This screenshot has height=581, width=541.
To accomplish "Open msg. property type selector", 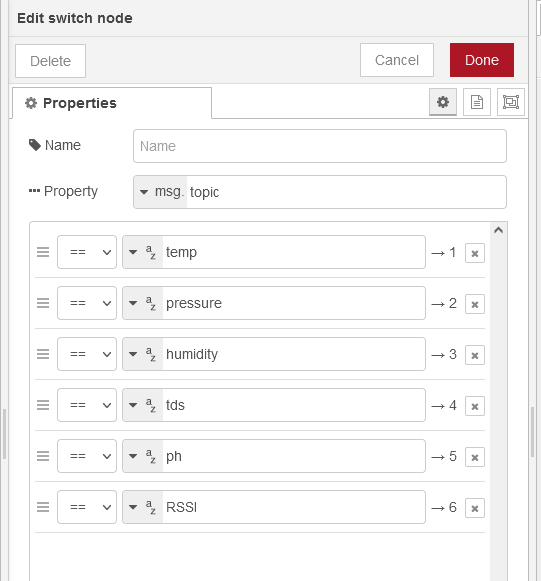I will coord(160,192).
